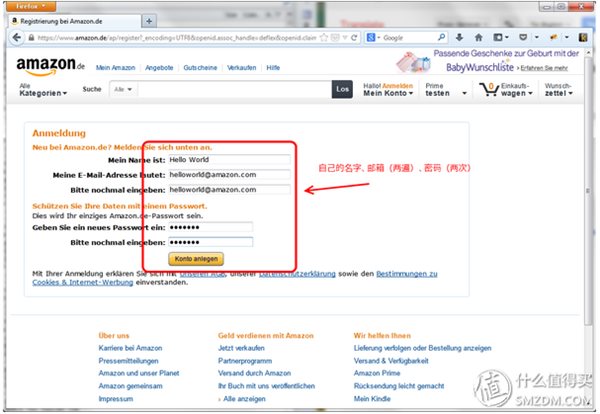Go to the Home page icon
This screenshot has width=600, height=414.
click(478, 37)
